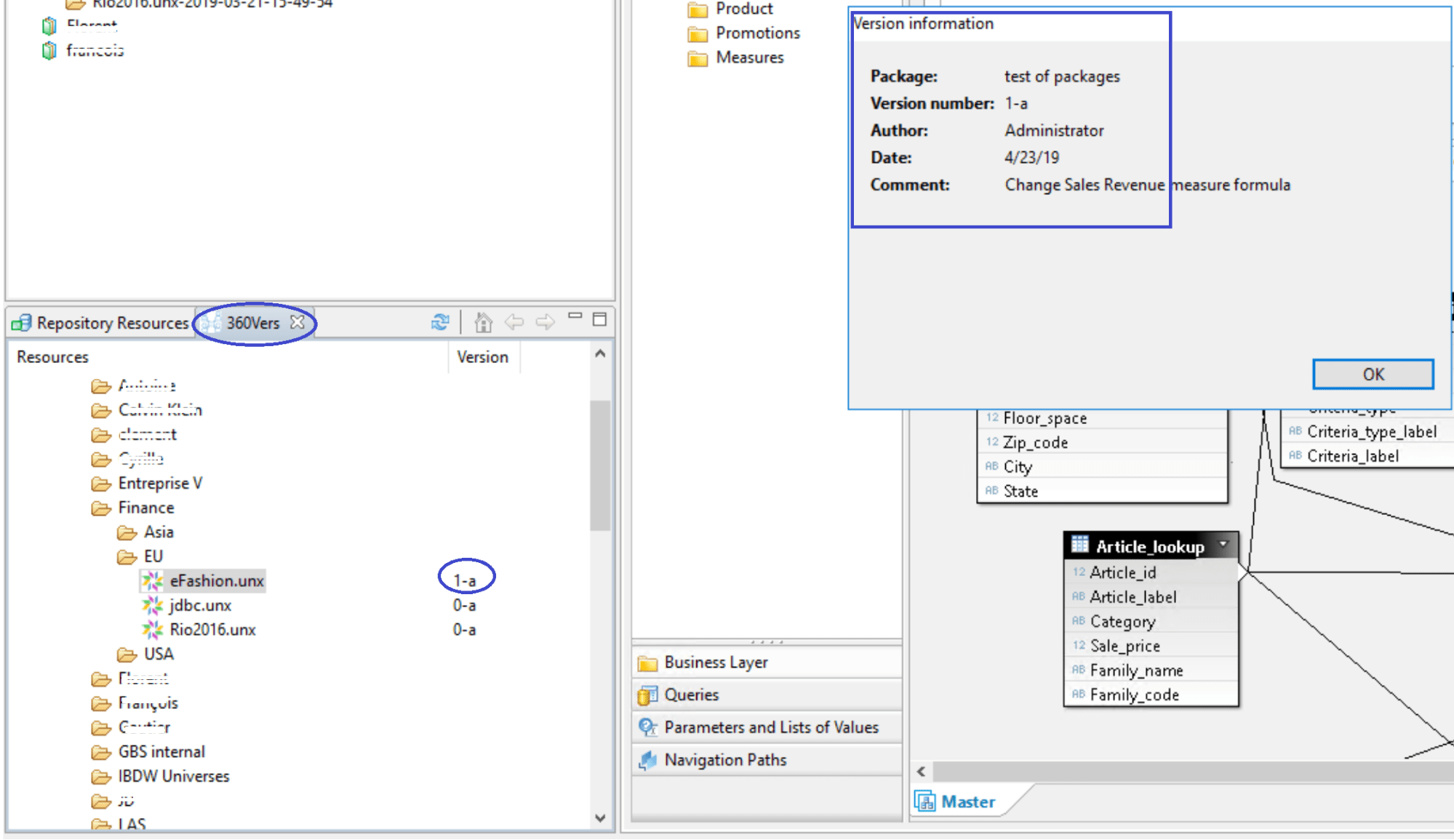Click the Parameters and Lists of Values icon
Screen dimensions: 1454x840
point(647,727)
